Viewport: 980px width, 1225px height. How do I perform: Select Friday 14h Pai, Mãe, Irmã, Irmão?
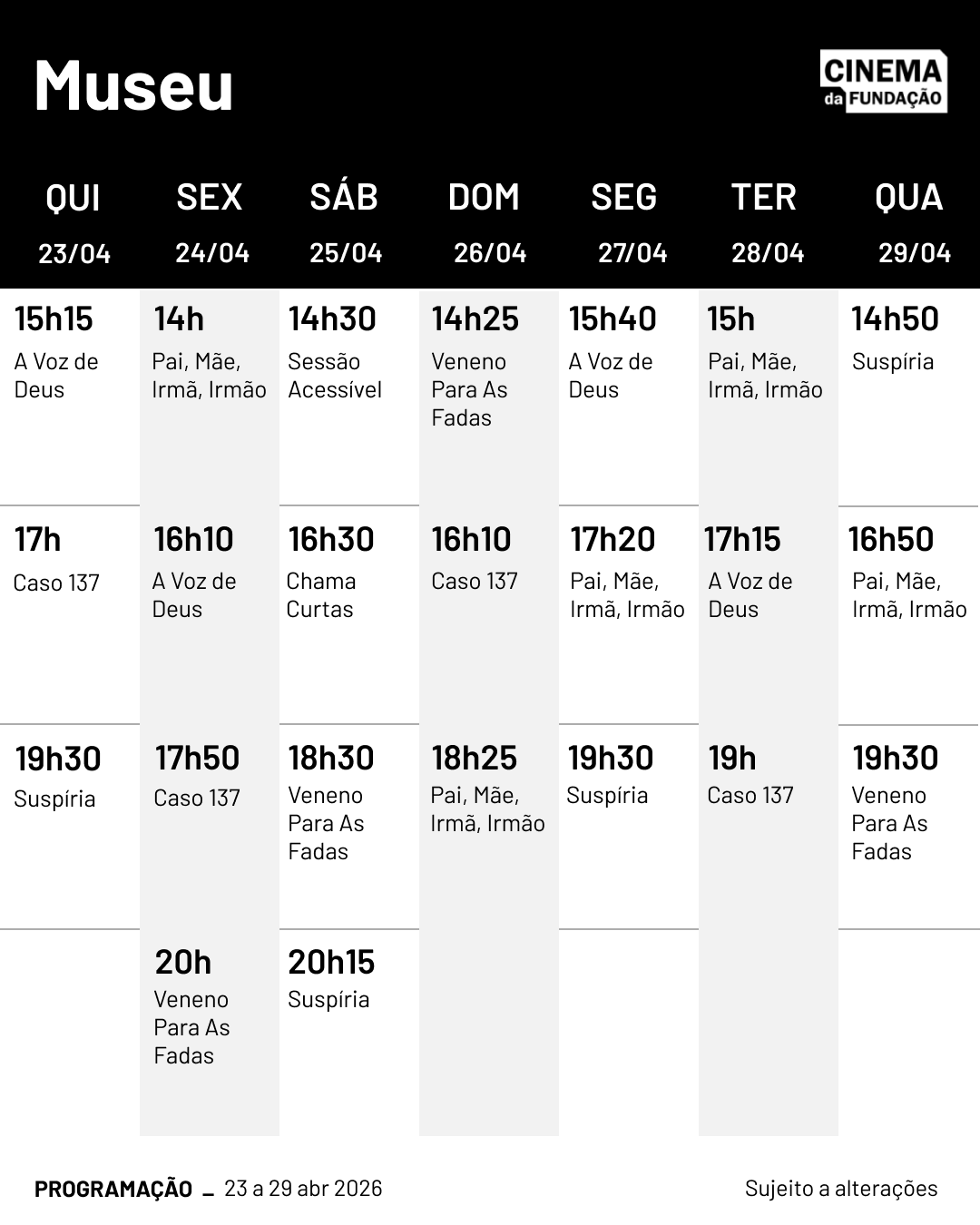209,354
